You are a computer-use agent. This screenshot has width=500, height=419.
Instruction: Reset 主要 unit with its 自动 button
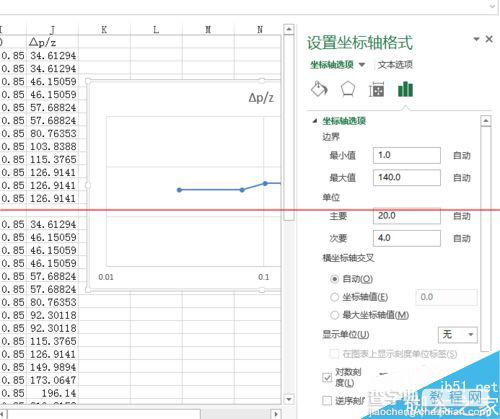(x=462, y=216)
